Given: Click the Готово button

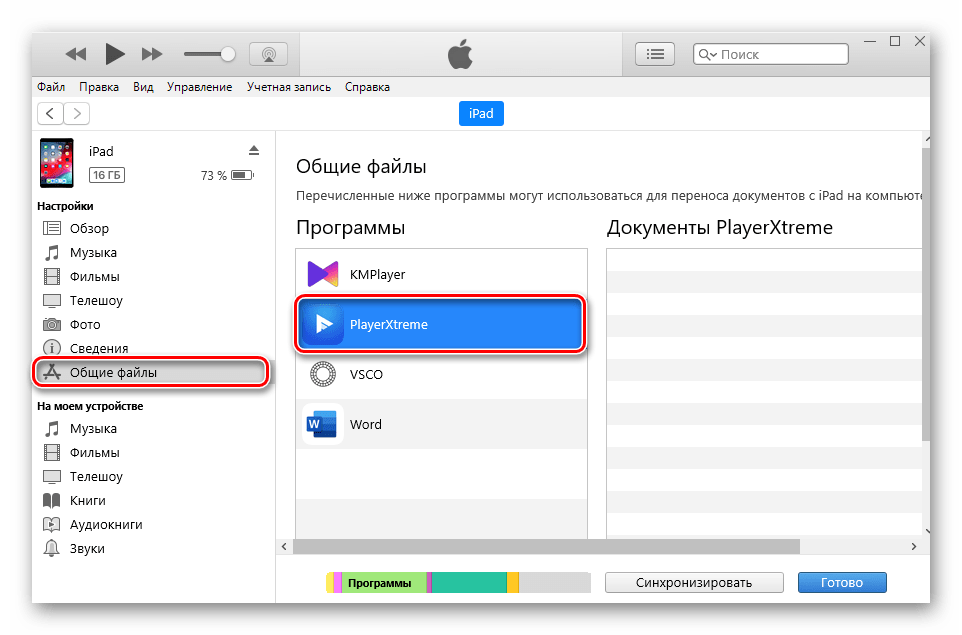Looking at the screenshot, I should click(x=842, y=583).
